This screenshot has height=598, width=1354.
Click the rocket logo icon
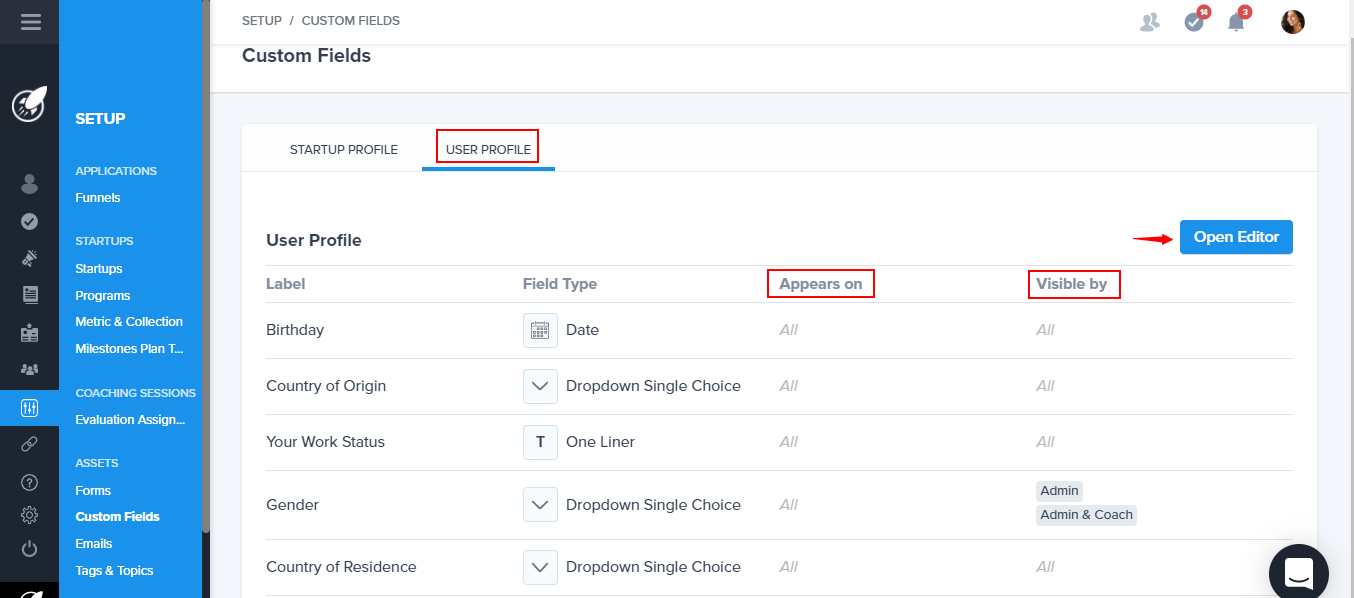pos(29,105)
